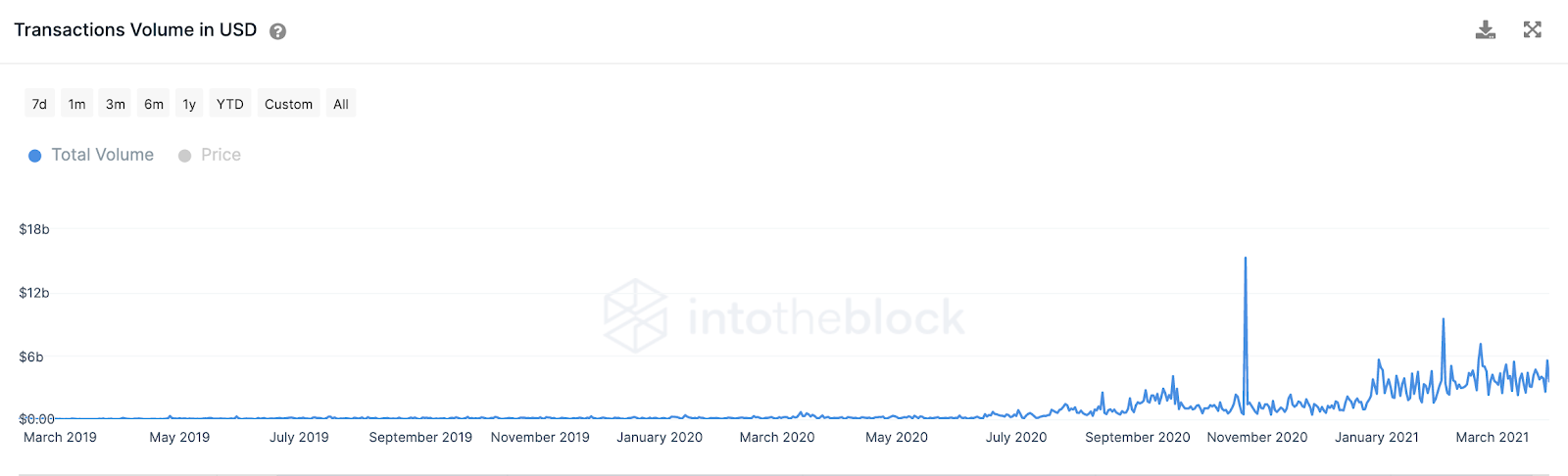Viewport: 1568px width, 476px height.
Task: Show the Price series label
Action: point(220,155)
